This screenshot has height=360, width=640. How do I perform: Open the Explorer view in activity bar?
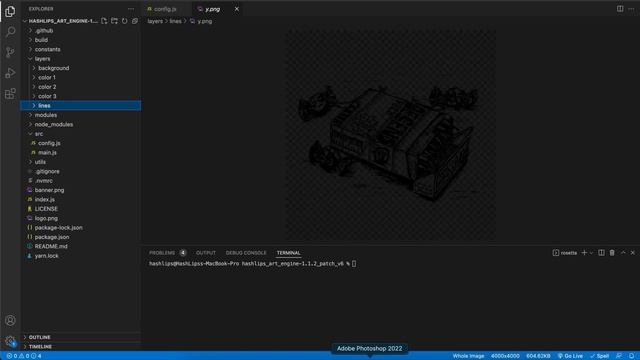pos(10,11)
